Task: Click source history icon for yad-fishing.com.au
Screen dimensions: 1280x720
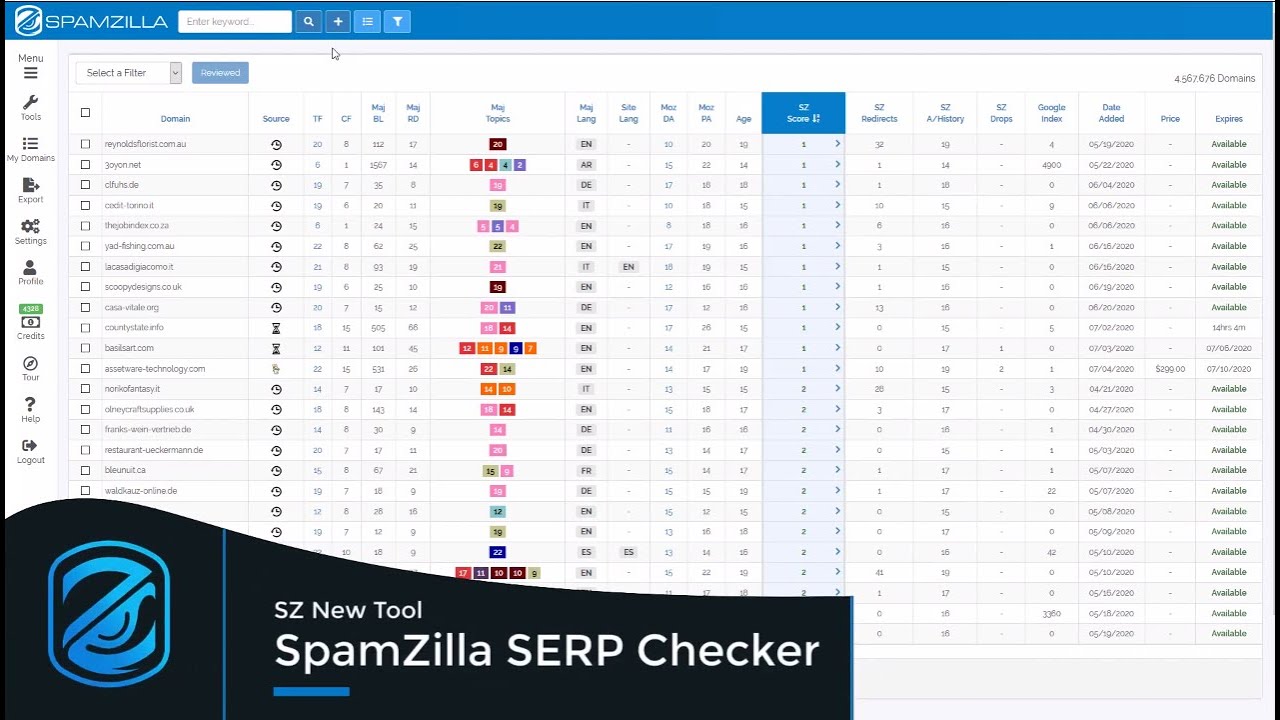Action: (276, 246)
